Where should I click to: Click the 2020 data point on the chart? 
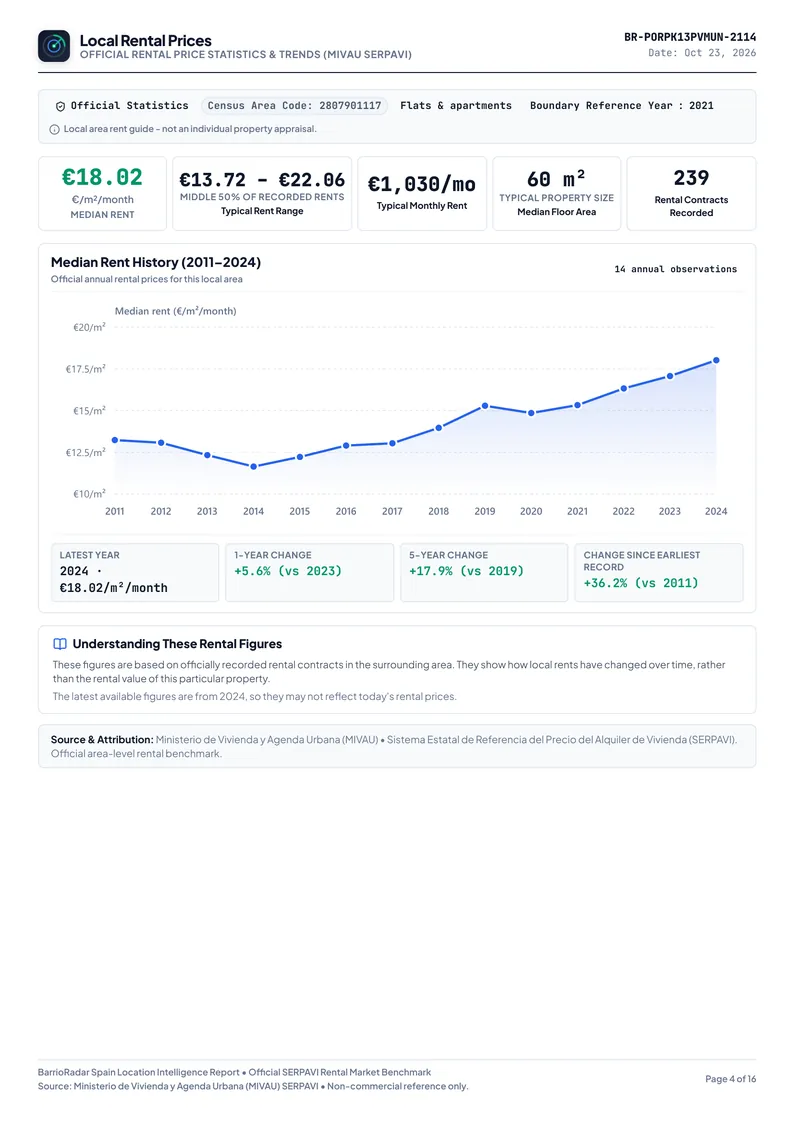531,413
